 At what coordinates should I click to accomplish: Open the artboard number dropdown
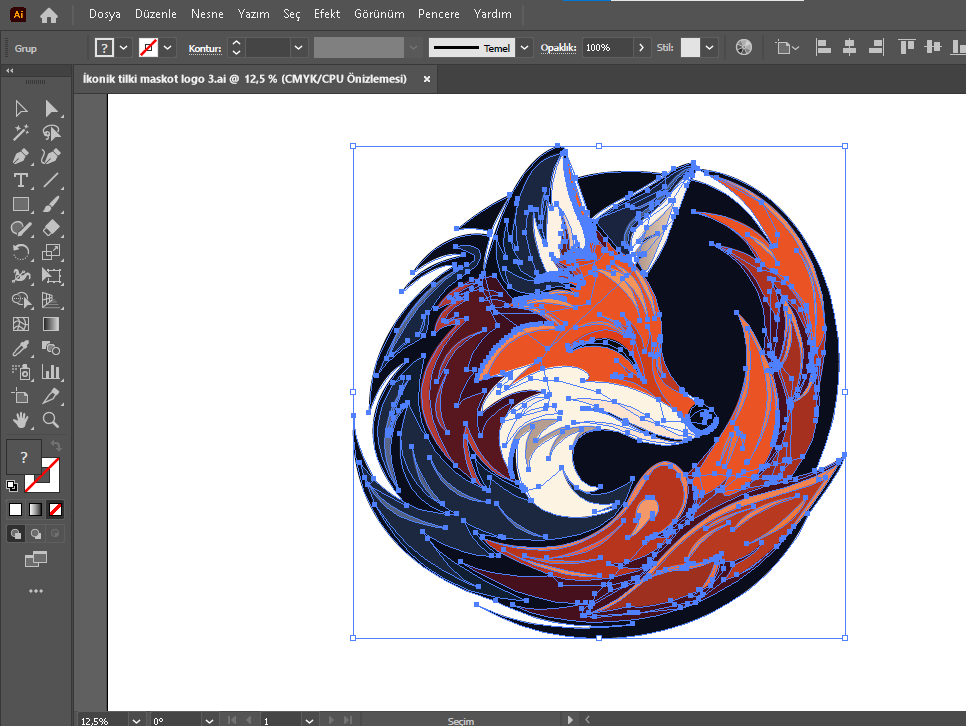[x=309, y=720]
